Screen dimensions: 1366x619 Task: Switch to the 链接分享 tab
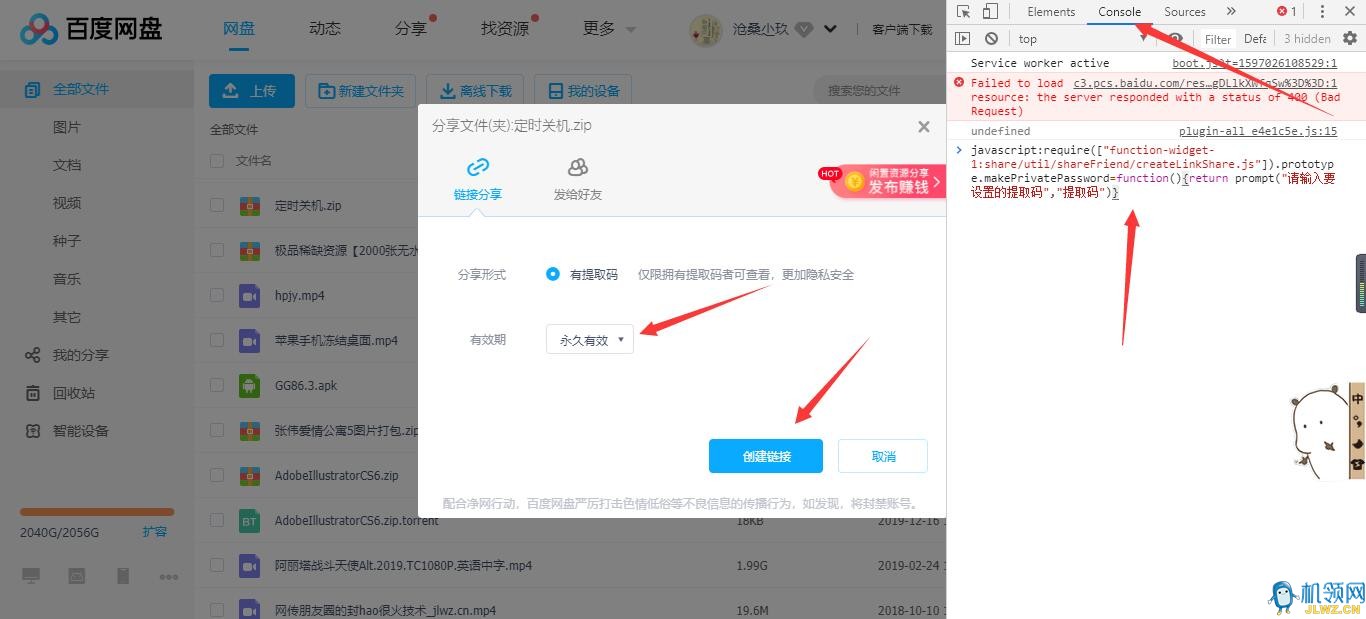click(478, 179)
